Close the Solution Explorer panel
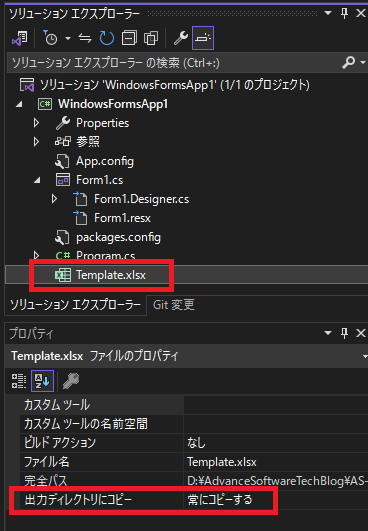 [361, 13]
